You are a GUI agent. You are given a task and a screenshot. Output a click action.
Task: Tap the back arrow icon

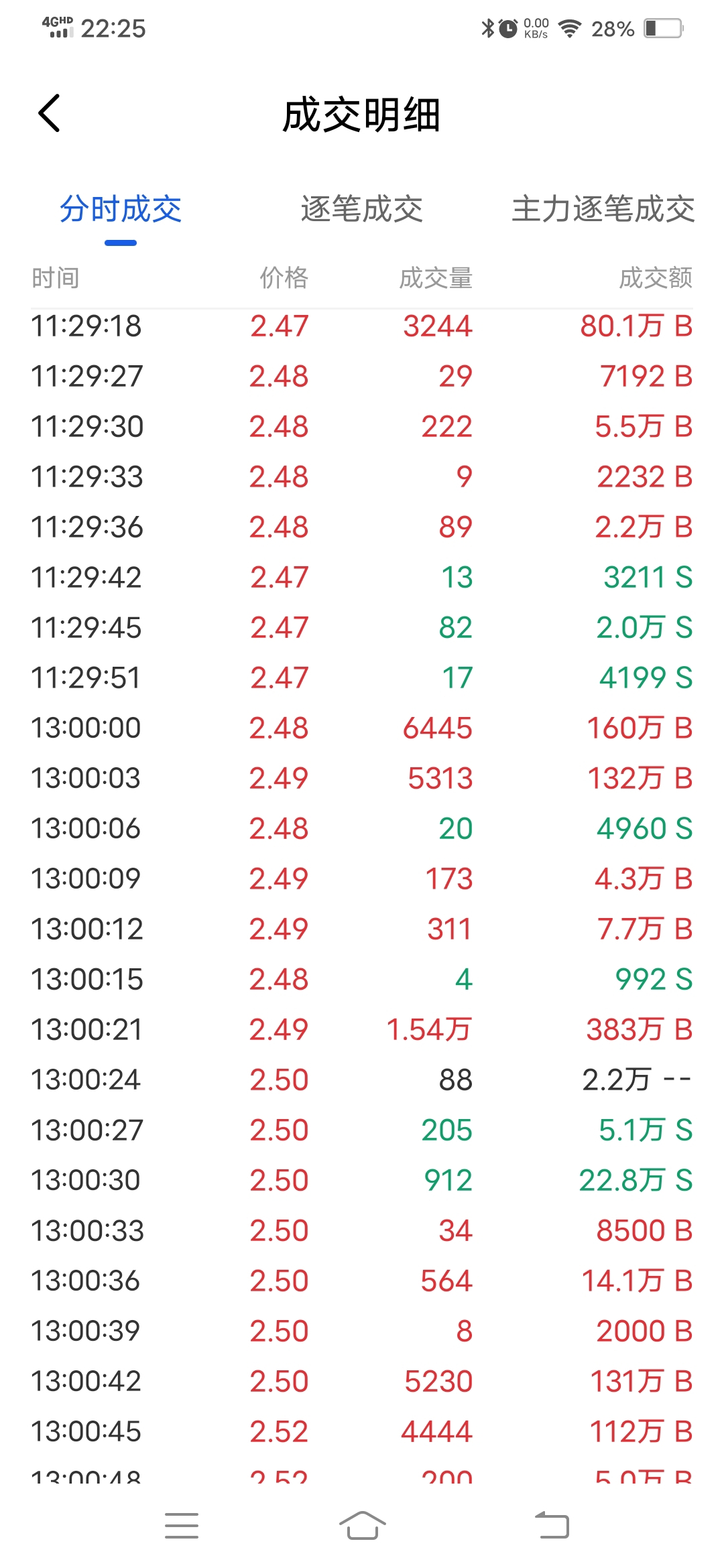(x=50, y=113)
